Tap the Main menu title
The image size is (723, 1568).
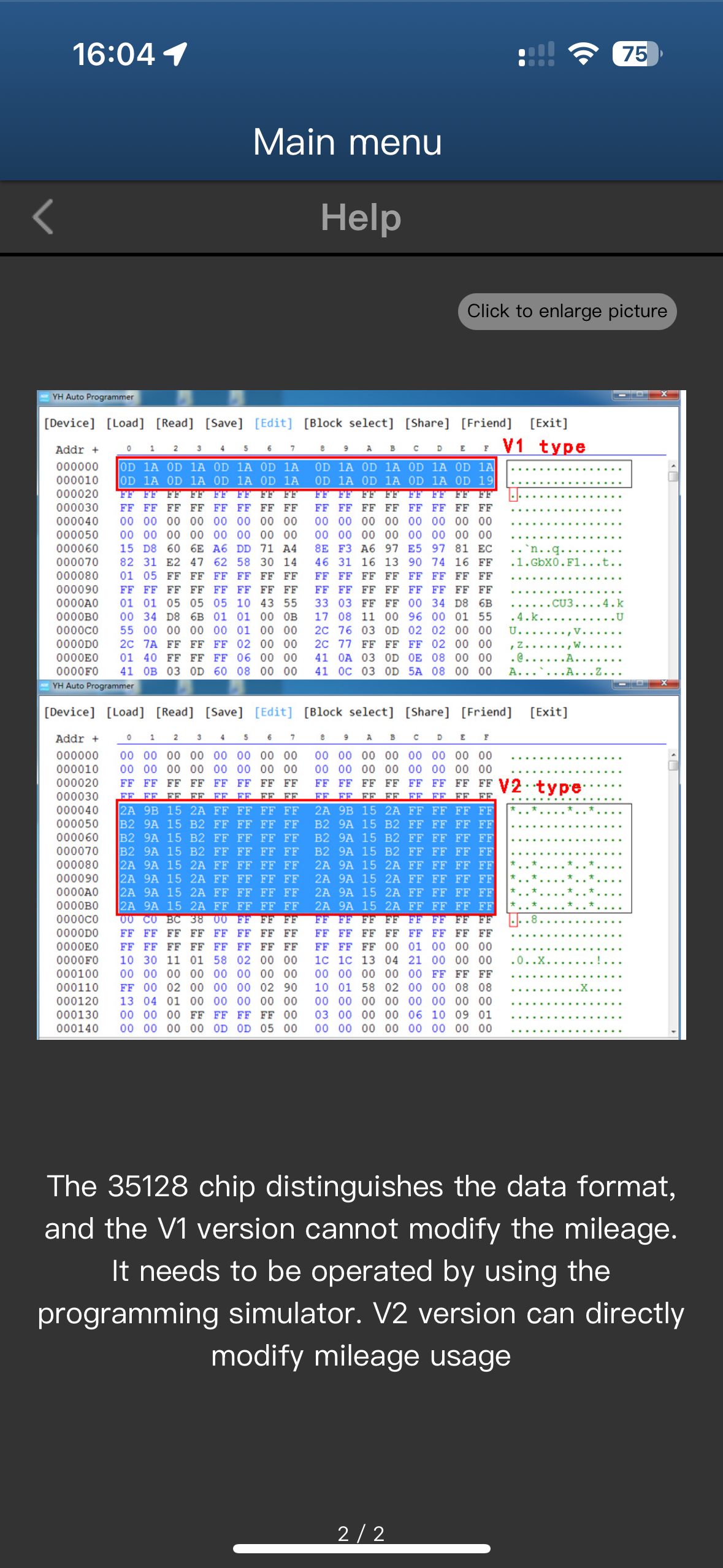[x=347, y=142]
